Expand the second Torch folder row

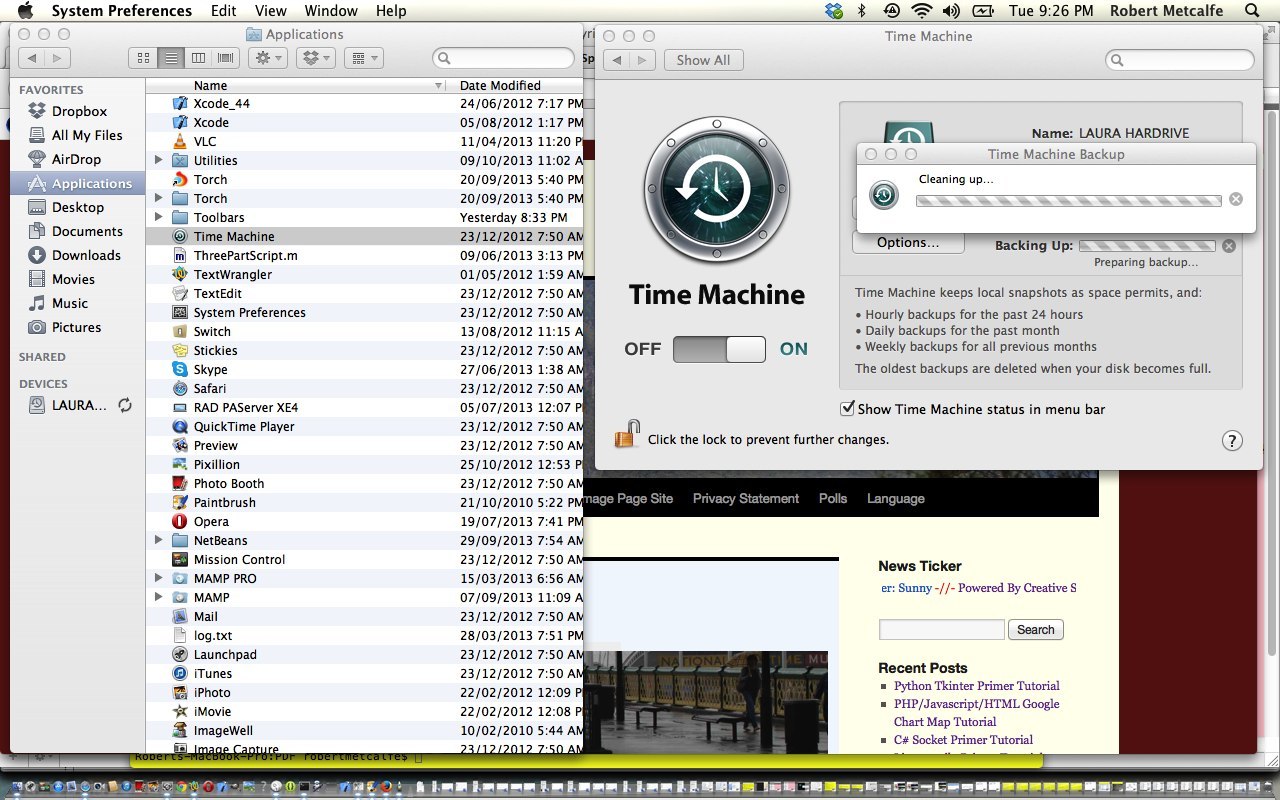[158, 198]
